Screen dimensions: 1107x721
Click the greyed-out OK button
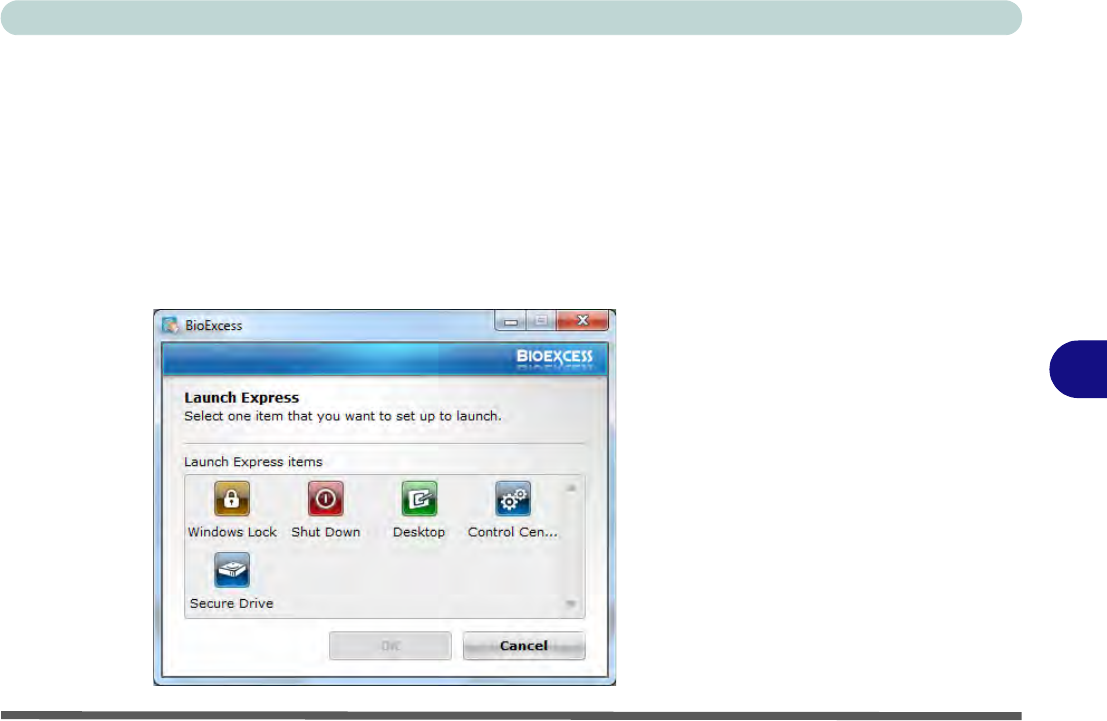390,645
